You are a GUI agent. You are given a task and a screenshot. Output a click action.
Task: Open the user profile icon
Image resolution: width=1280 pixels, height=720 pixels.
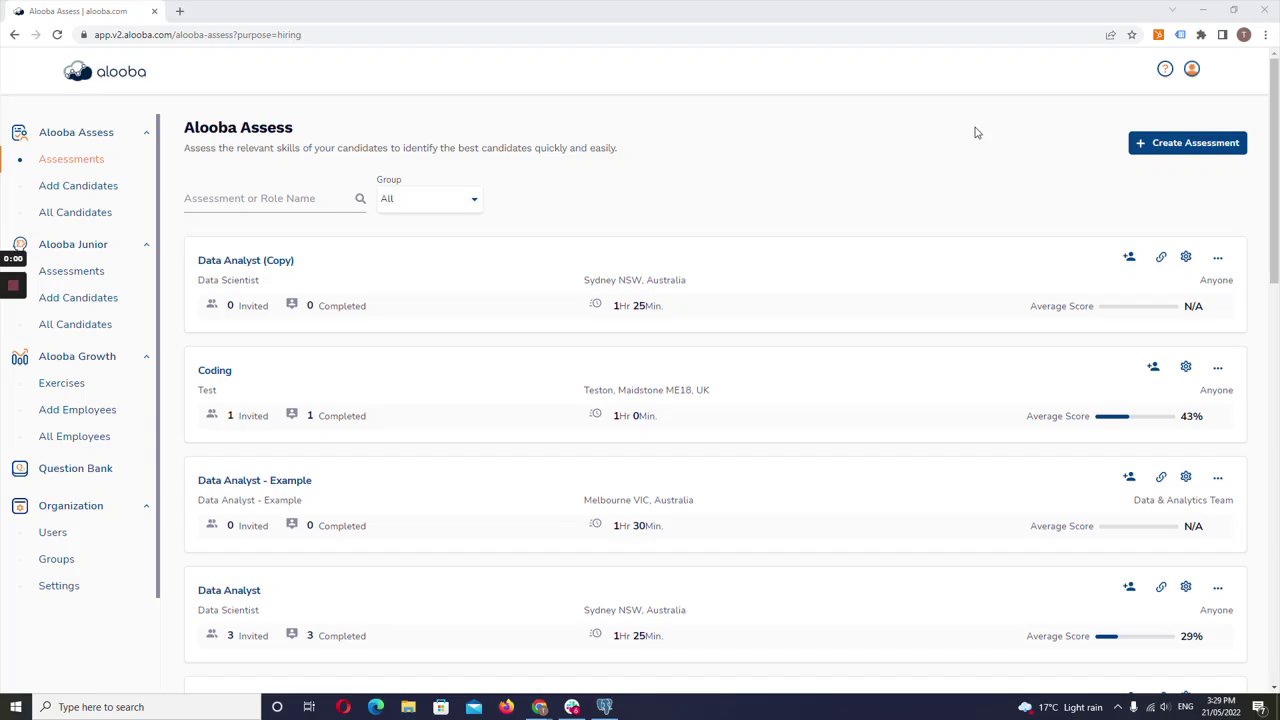click(1191, 69)
